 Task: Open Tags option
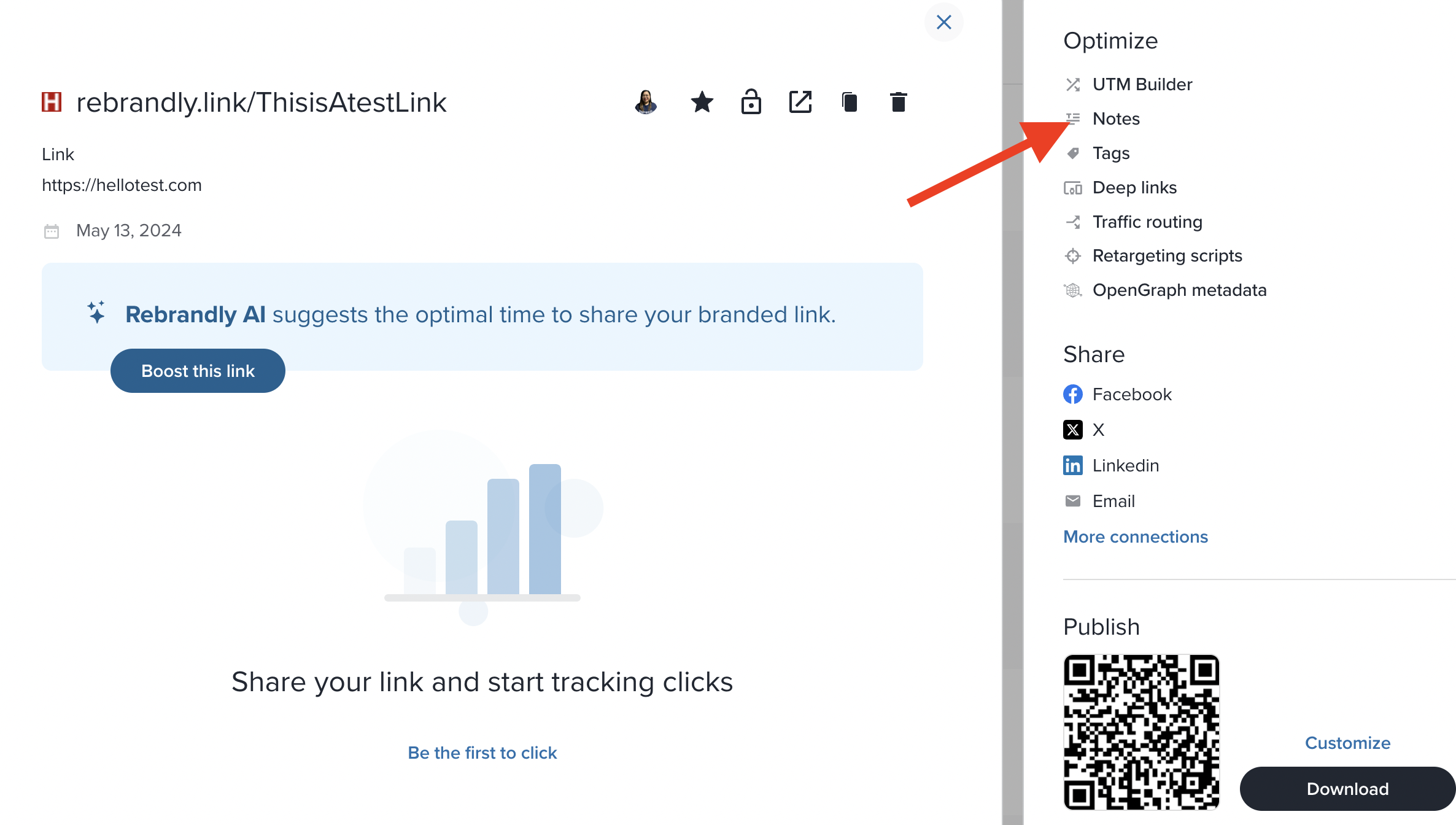[x=1111, y=153]
